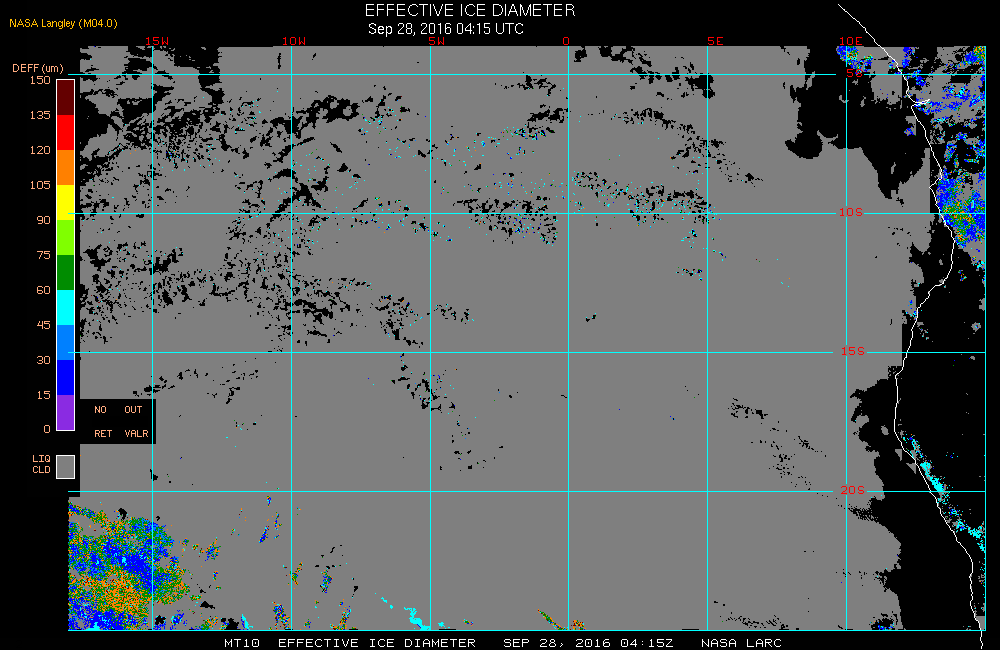Screen dimensions: 1000x650
Task: Click the gray LIQ CLD legend swatch
Action: [x=66, y=466]
